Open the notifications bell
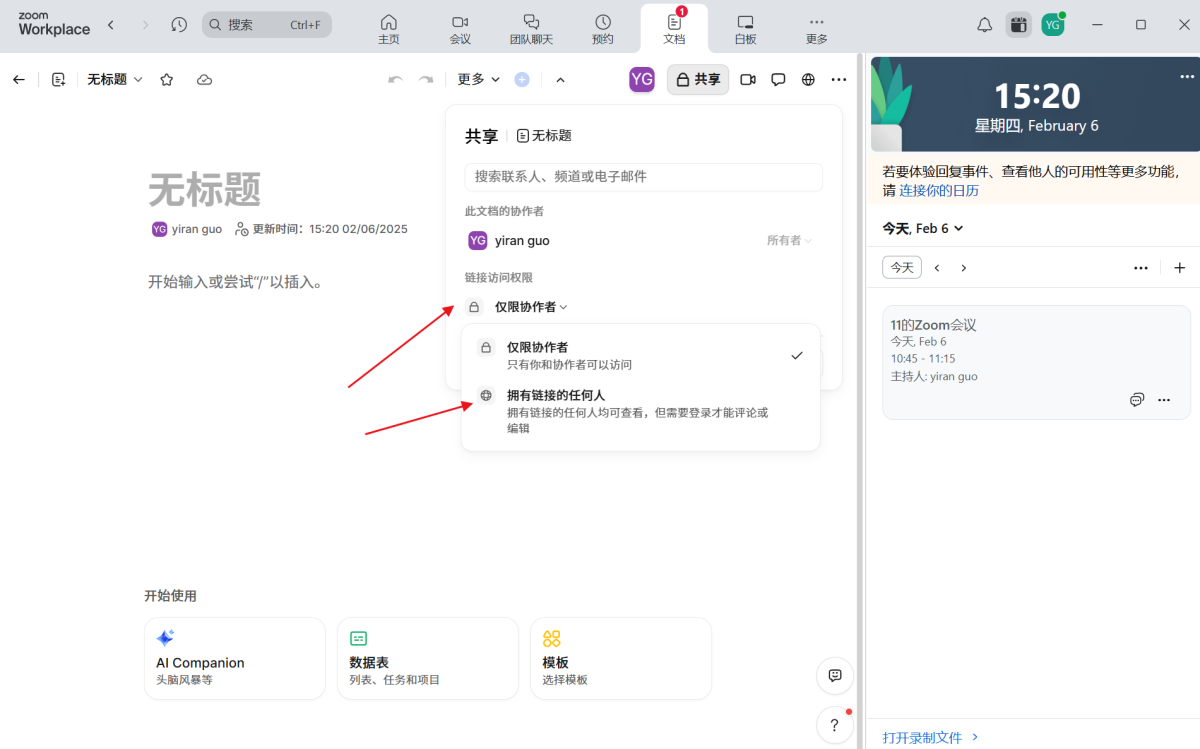 coord(984,24)
